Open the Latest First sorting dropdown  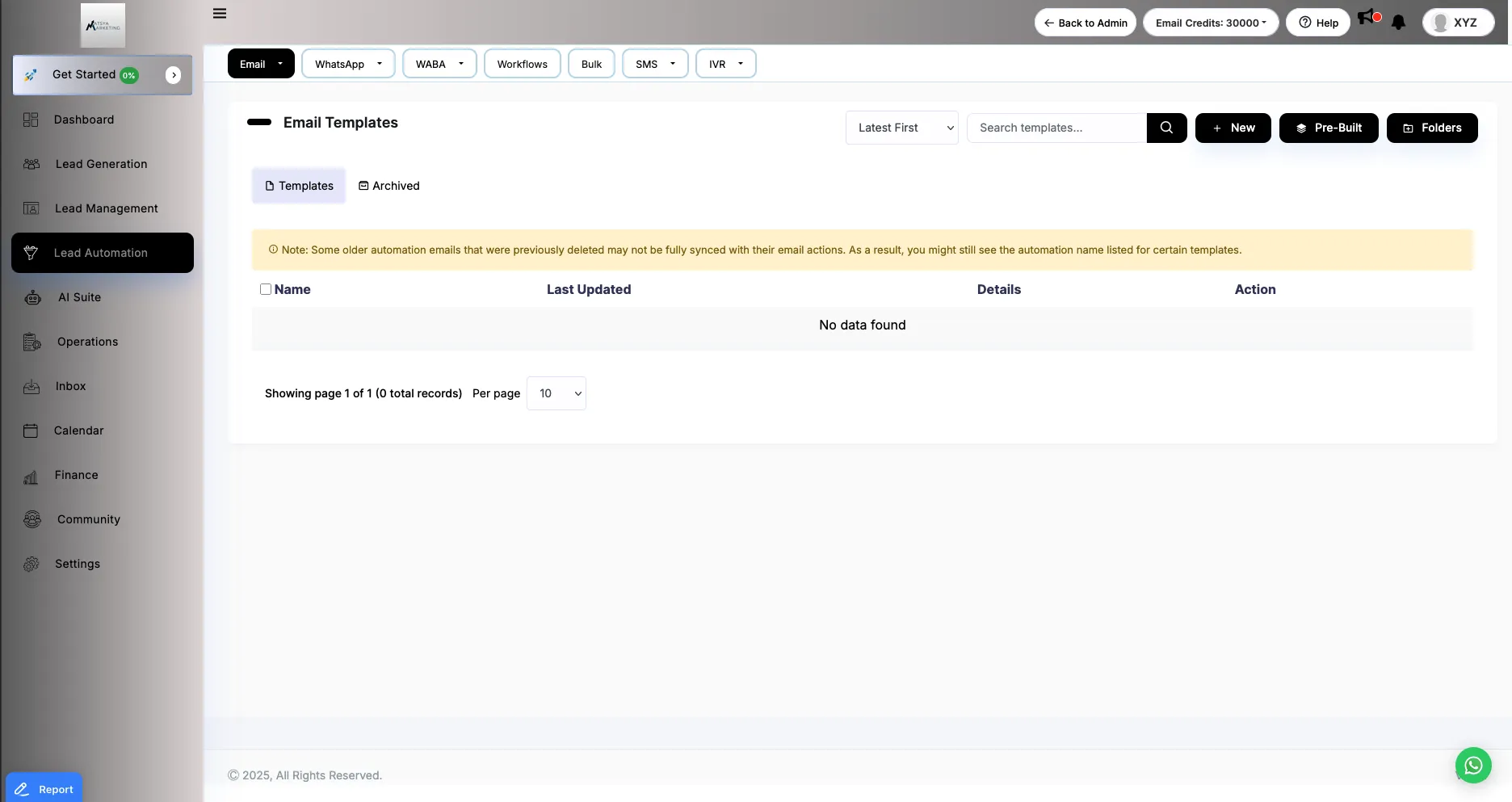pos(901,128)
